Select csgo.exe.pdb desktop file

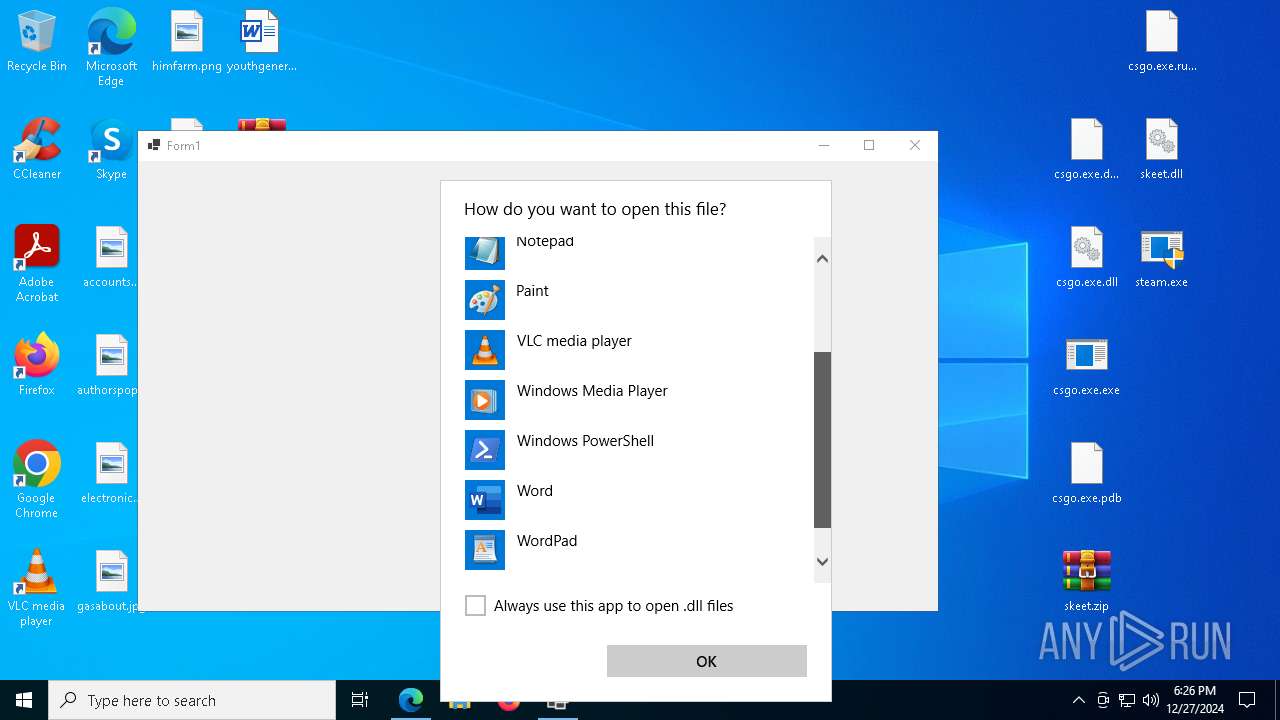[1087, 474]
